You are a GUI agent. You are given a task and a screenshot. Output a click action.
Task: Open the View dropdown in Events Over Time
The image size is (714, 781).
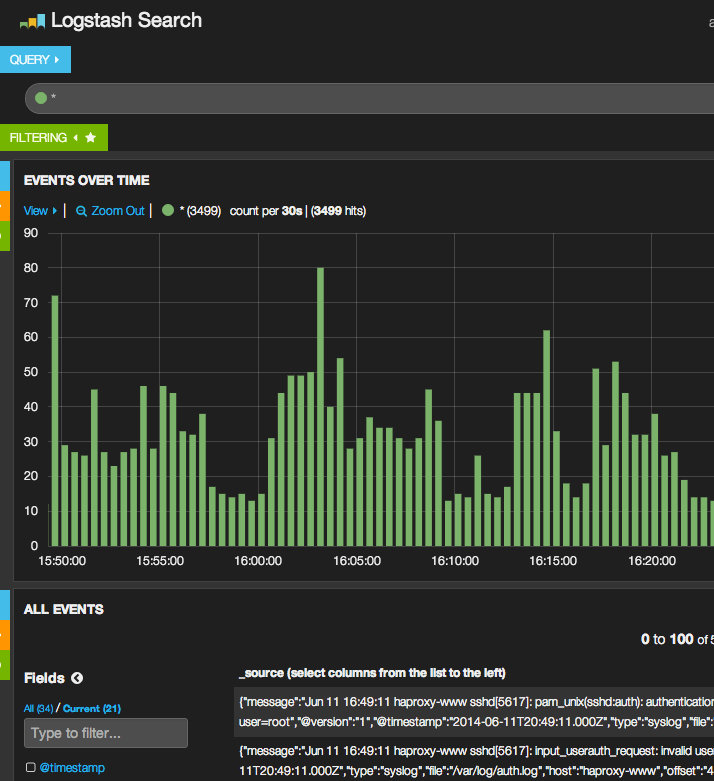pyautogui.click(x=40, y=211)
